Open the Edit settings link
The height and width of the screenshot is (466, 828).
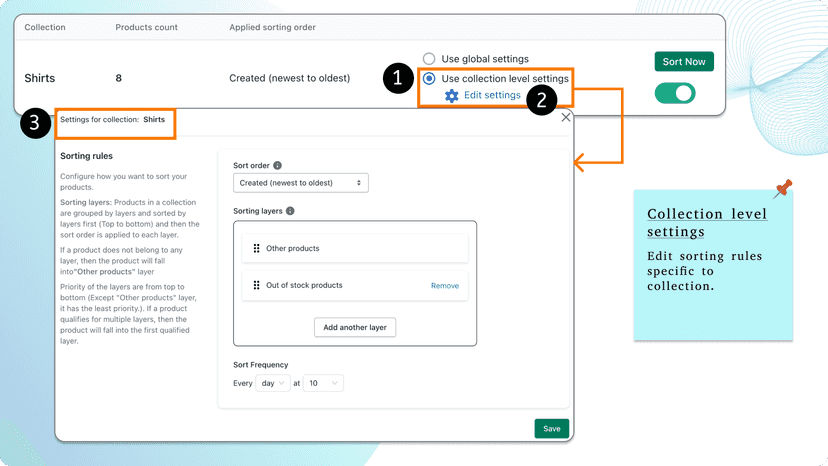click(492, 95)
